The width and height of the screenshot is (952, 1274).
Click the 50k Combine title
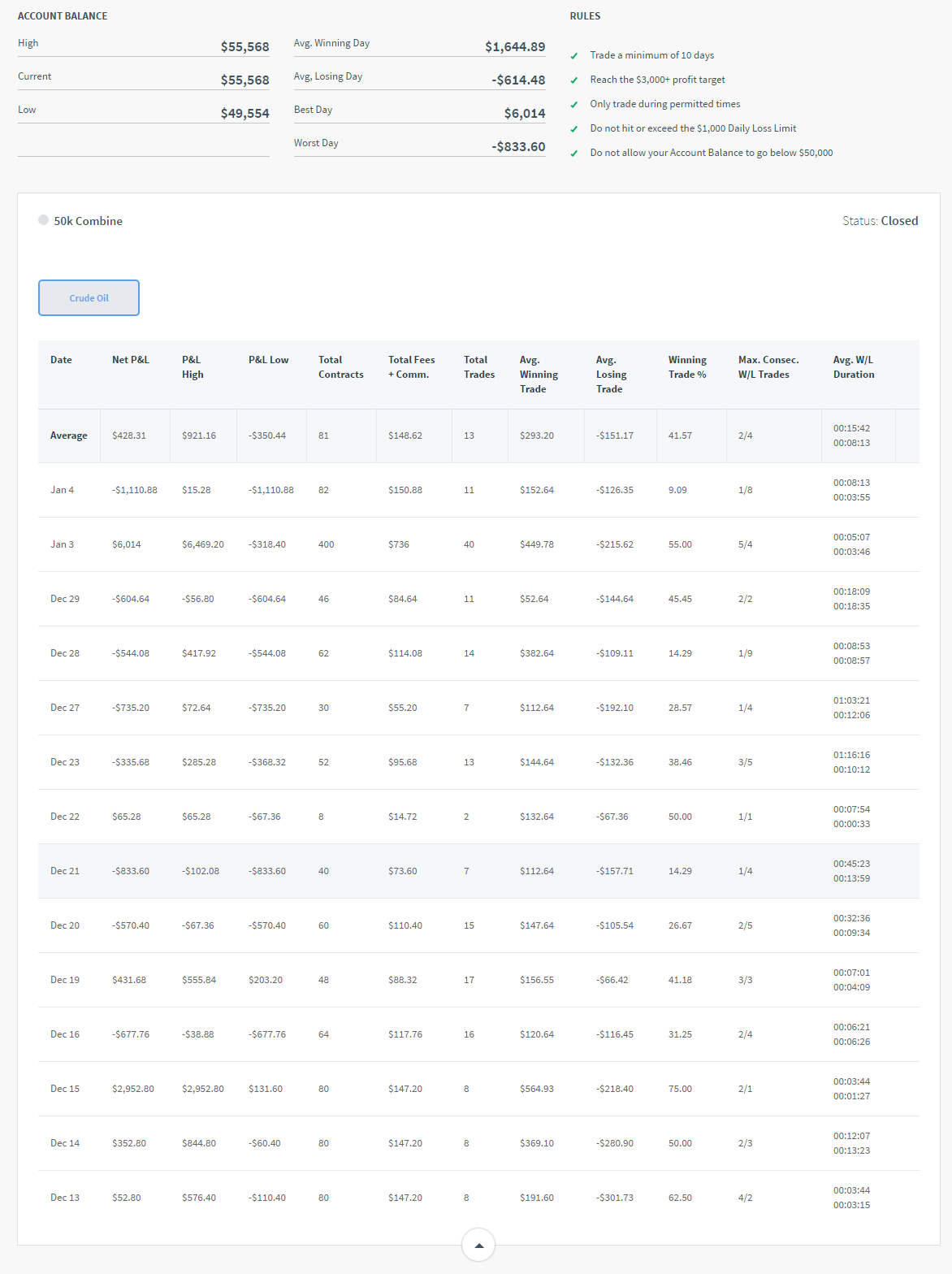point(88,221)
